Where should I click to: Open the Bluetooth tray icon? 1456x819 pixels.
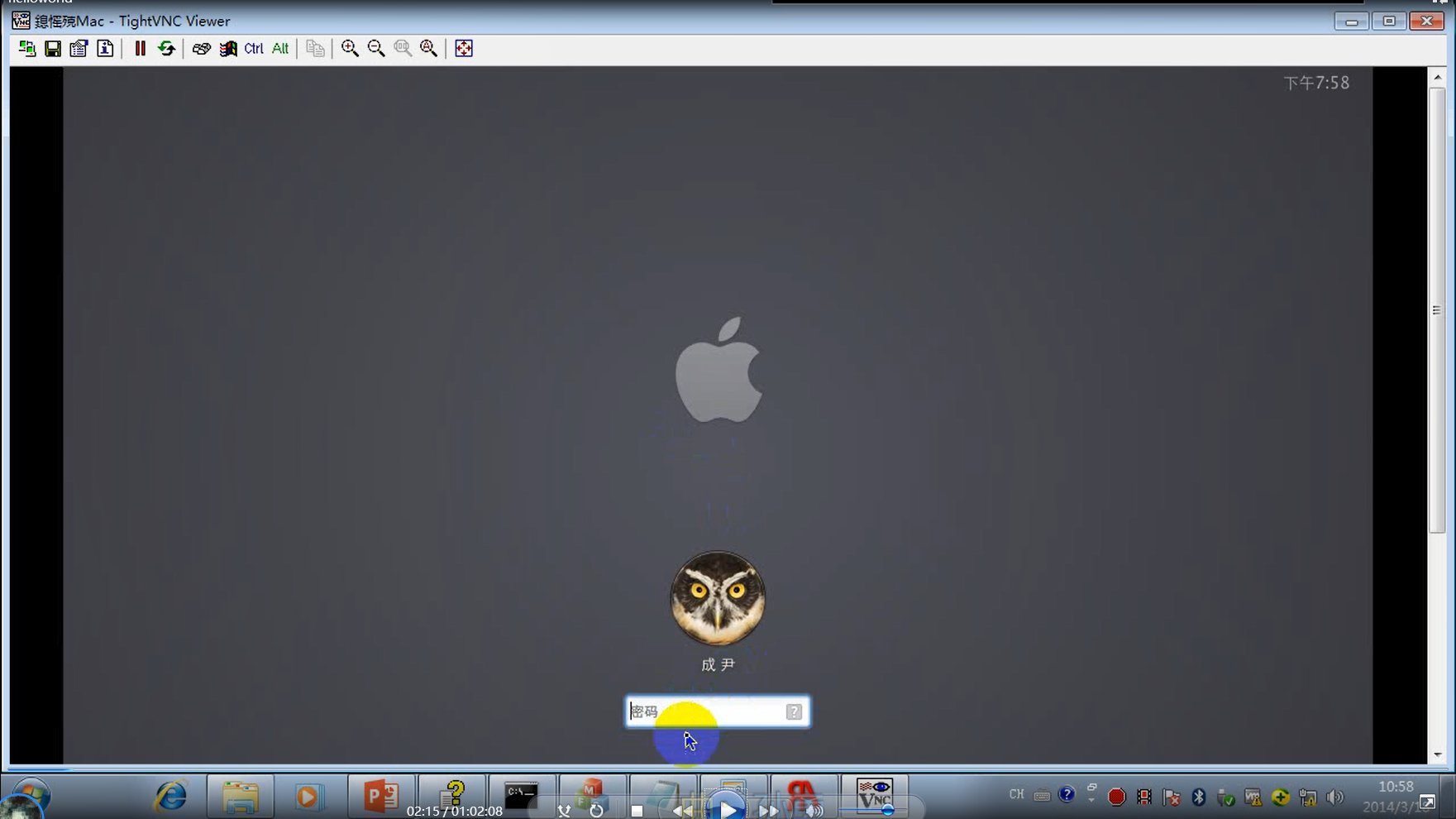click(x=1199, y=797)
